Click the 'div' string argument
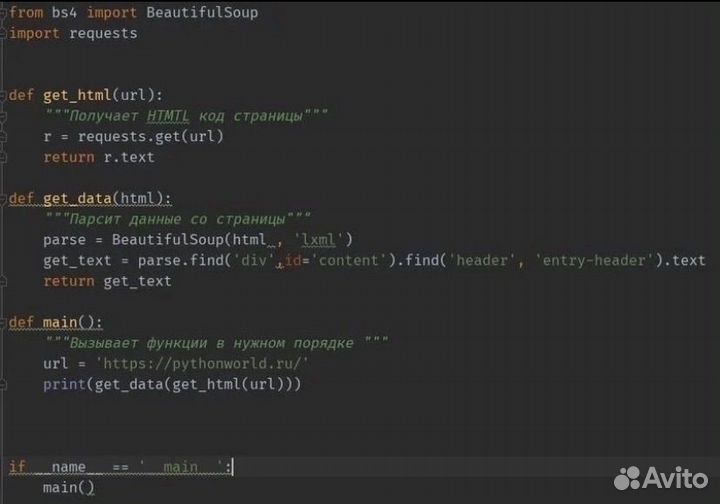 click(254, 261)
